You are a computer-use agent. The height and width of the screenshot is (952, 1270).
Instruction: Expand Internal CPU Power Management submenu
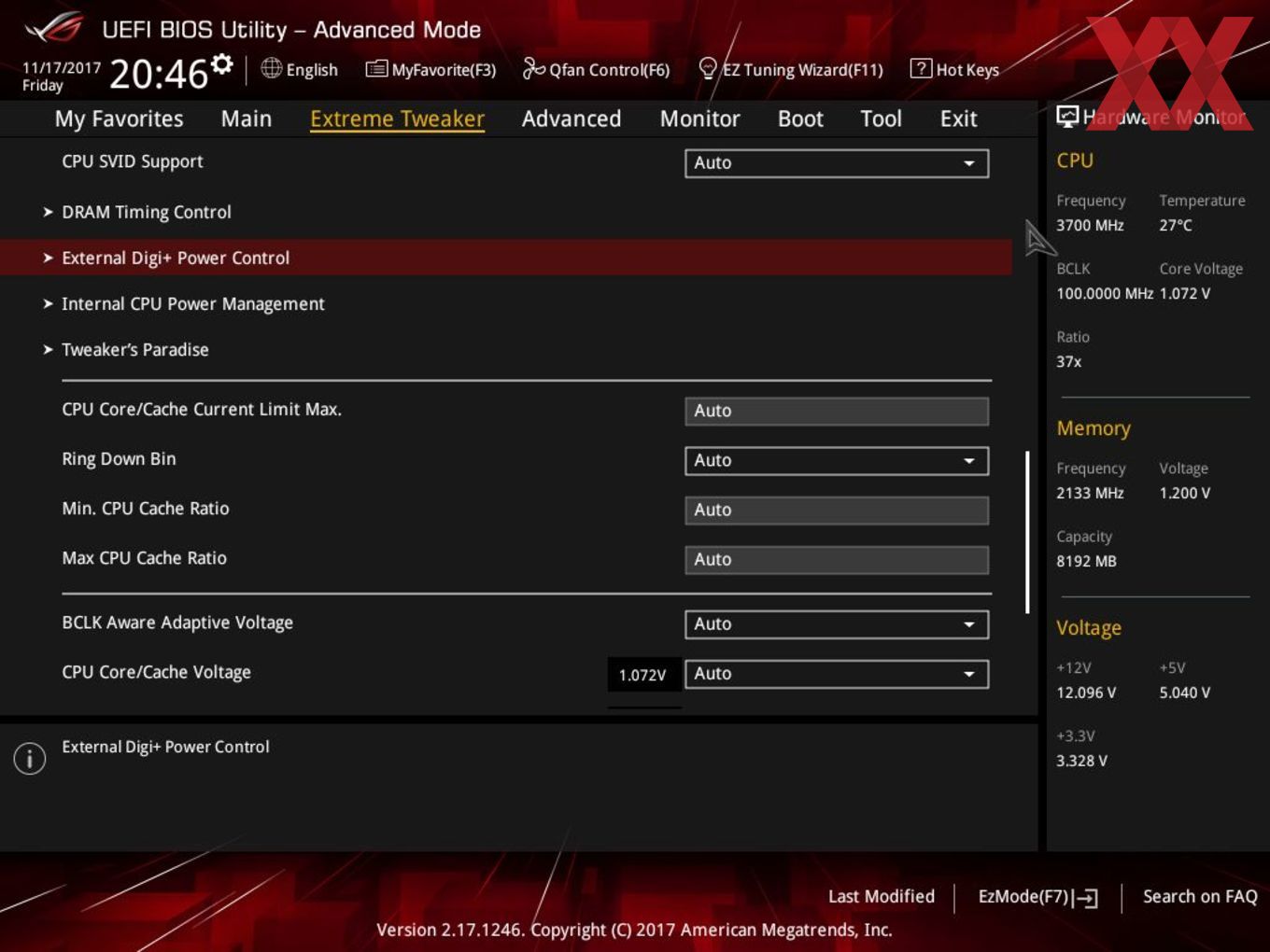192,303
